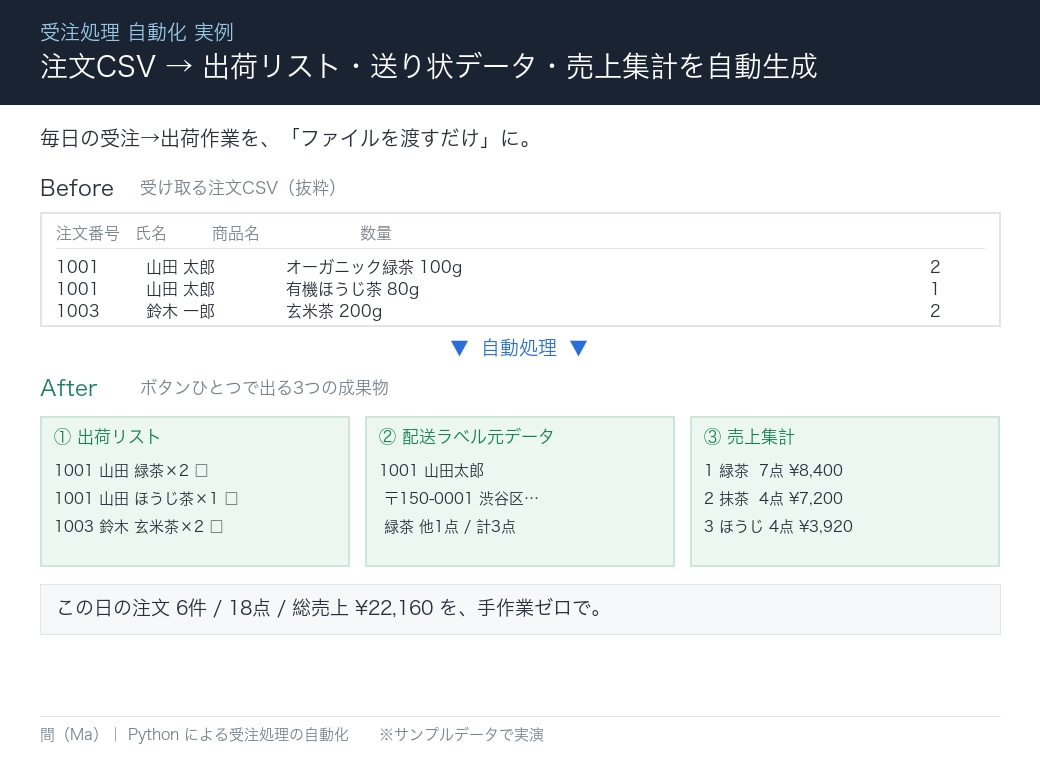Click the 氏名 column header
Image resolution: width=1040 pixels, height=760 pixels.
pyautogui.click(x=151, y=233)
